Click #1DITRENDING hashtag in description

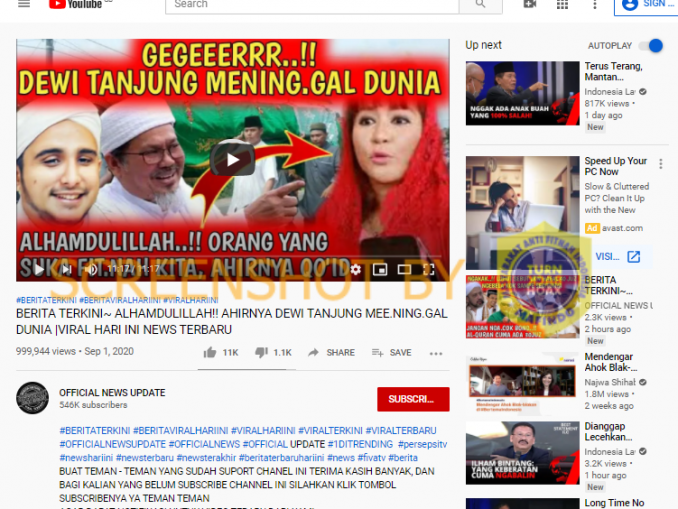coord(360,444)
